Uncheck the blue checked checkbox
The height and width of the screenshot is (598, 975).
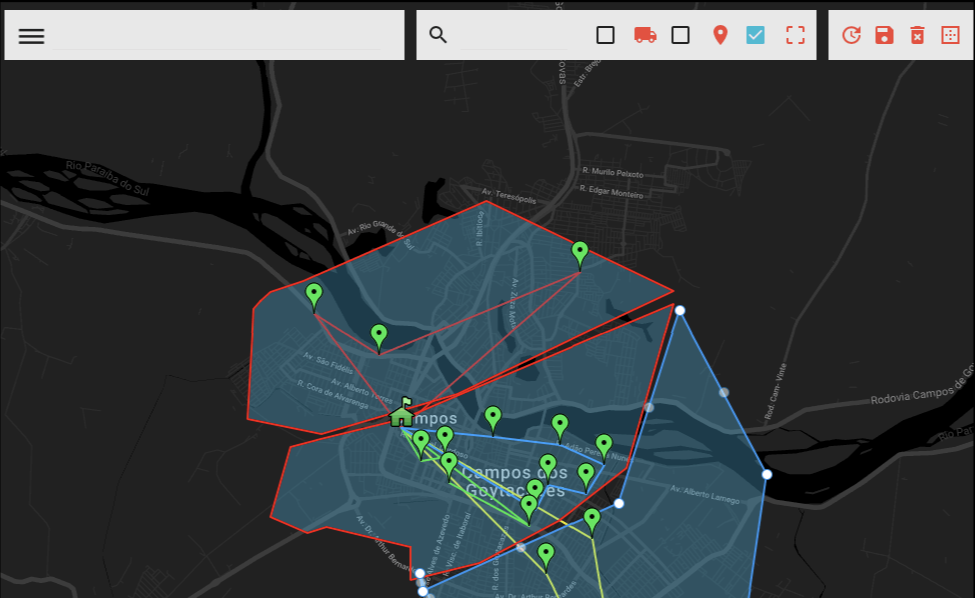click(755, 35)
